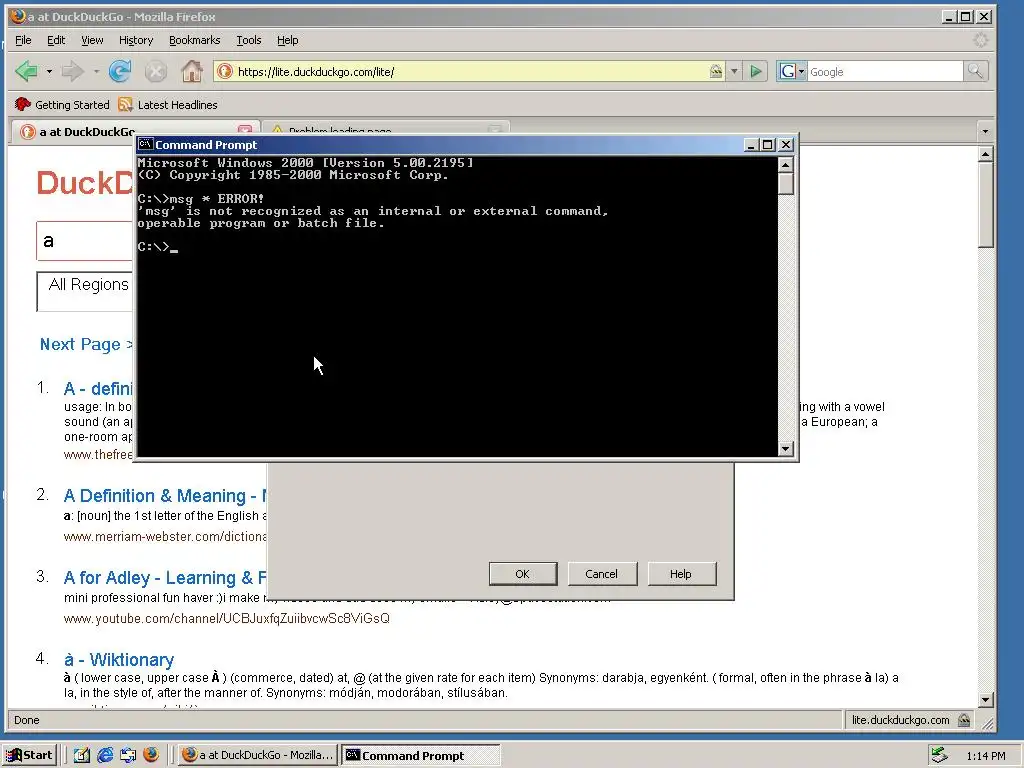The height and width of the screenshot is (768, 1024).
Task: Open 'A for Adley - Learning' result
Action: [x=165, y=578]
